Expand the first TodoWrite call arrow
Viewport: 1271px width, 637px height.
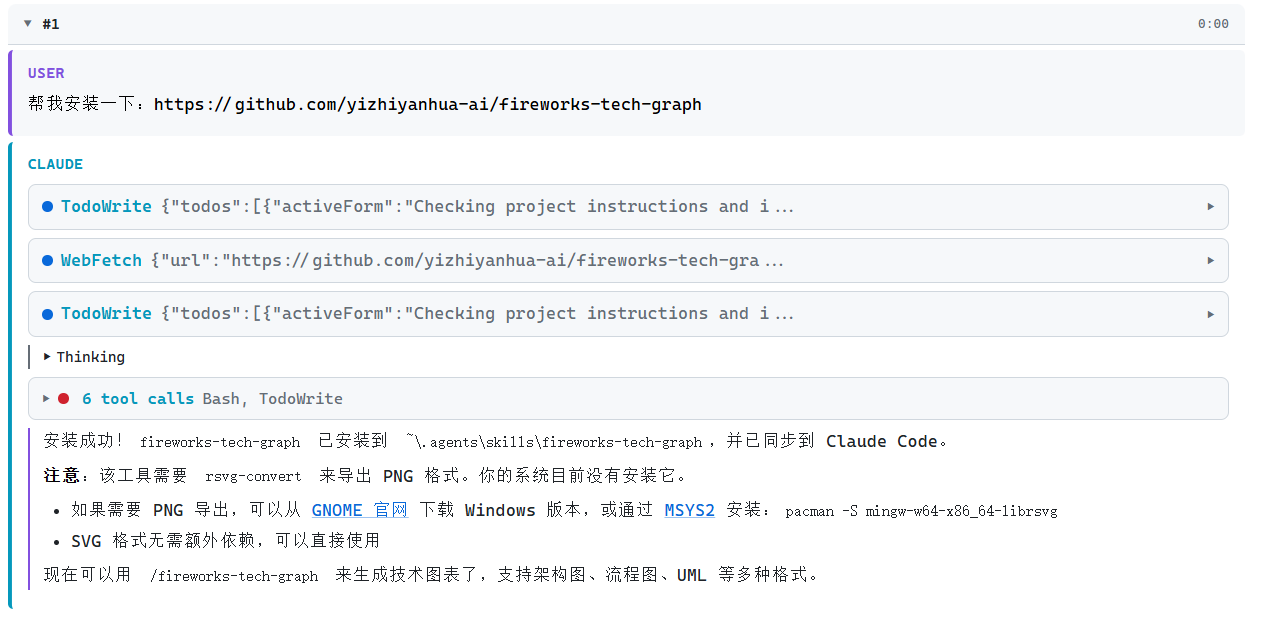coord(1210,207)
